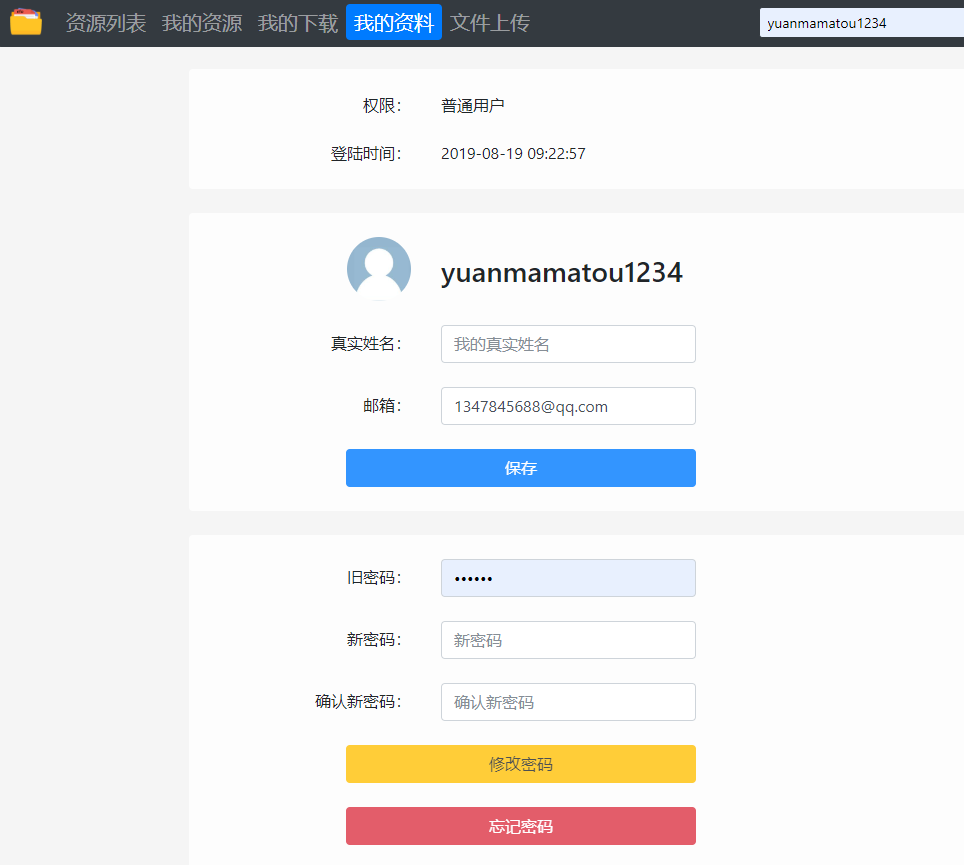Go to 文件上传 page
This screenshot has height=865, width=964.
click(489, 22)
